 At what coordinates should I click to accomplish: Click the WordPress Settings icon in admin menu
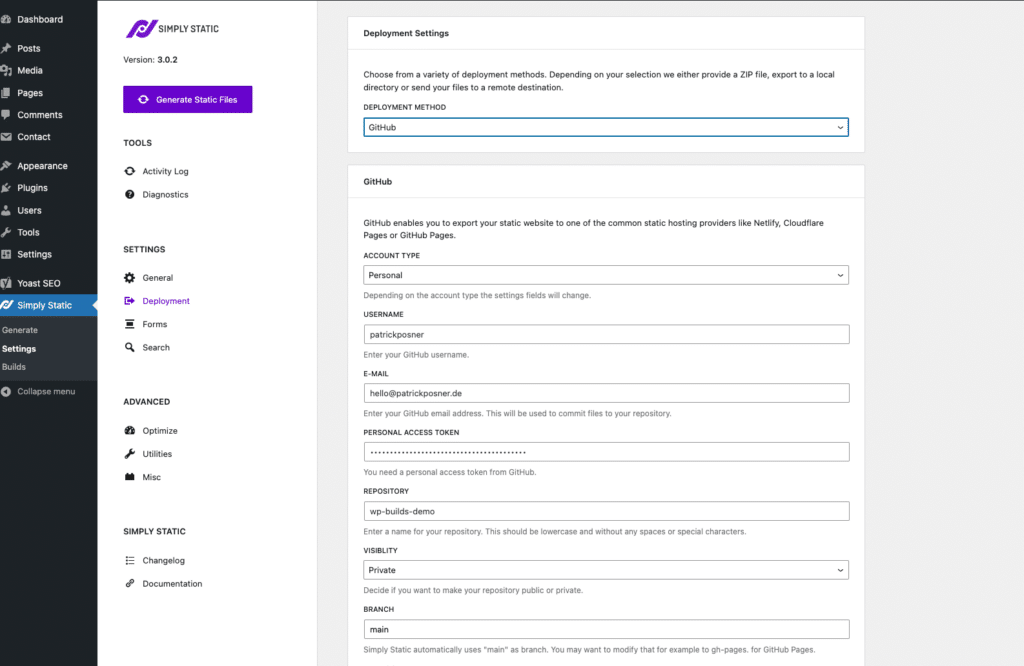pos(6,255)
